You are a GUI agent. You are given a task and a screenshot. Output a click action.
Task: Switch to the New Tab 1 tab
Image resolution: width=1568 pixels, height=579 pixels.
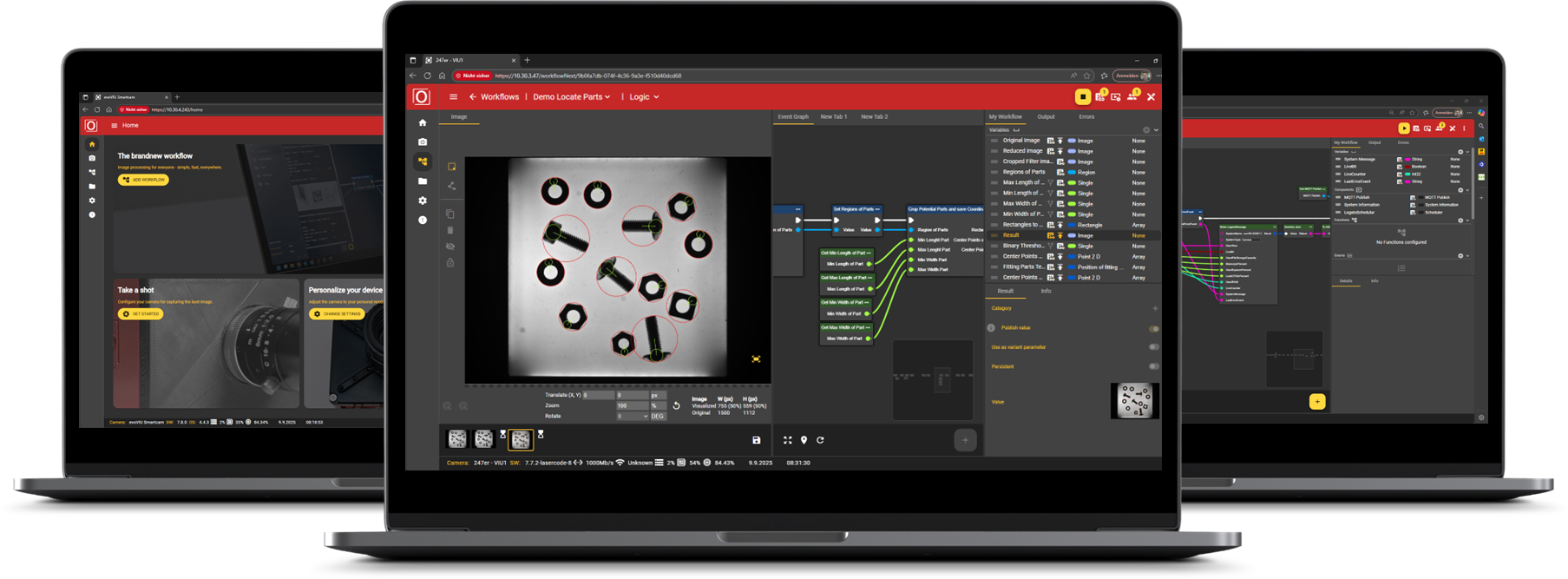pos(833,116)
